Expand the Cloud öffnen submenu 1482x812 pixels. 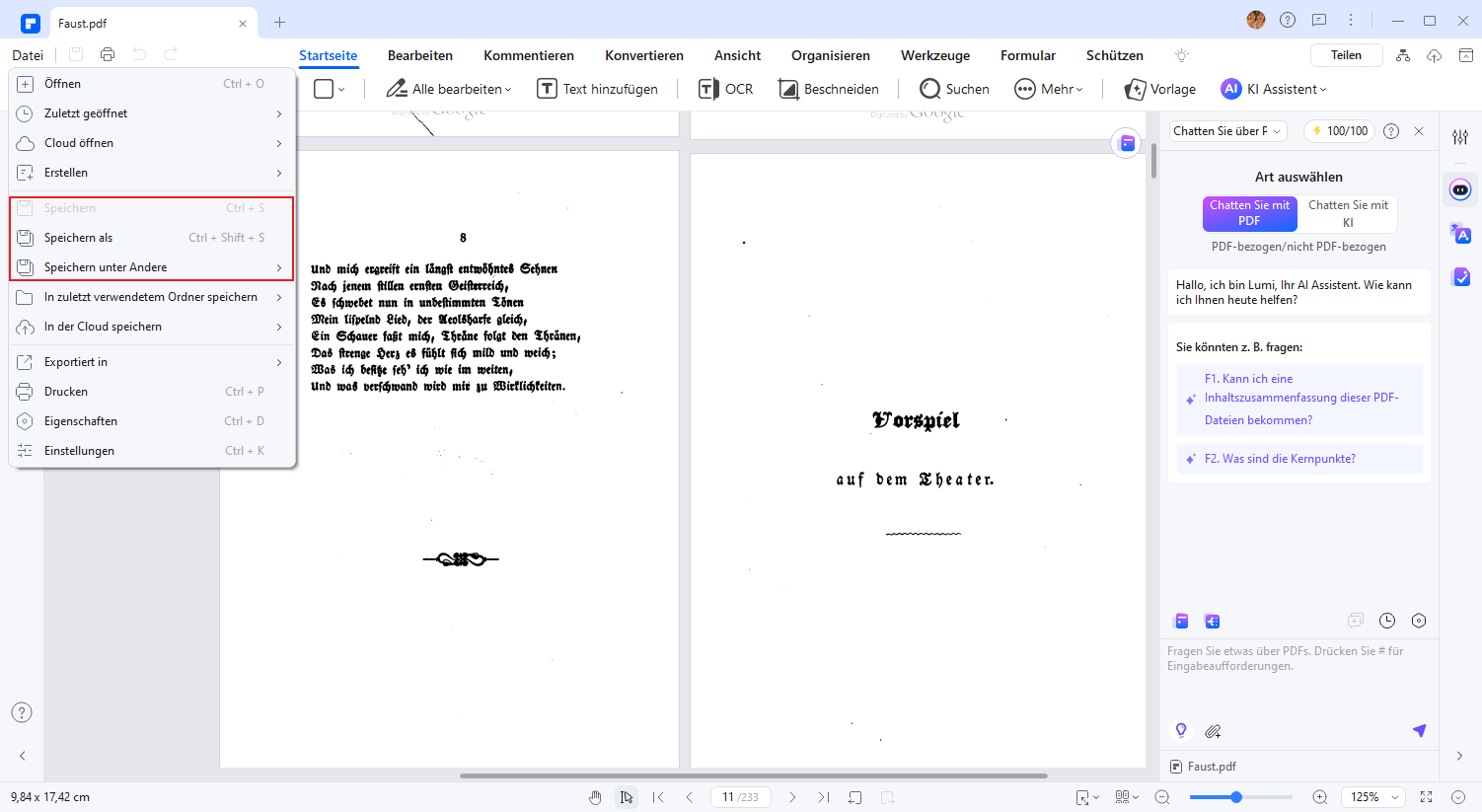(152, 143)
